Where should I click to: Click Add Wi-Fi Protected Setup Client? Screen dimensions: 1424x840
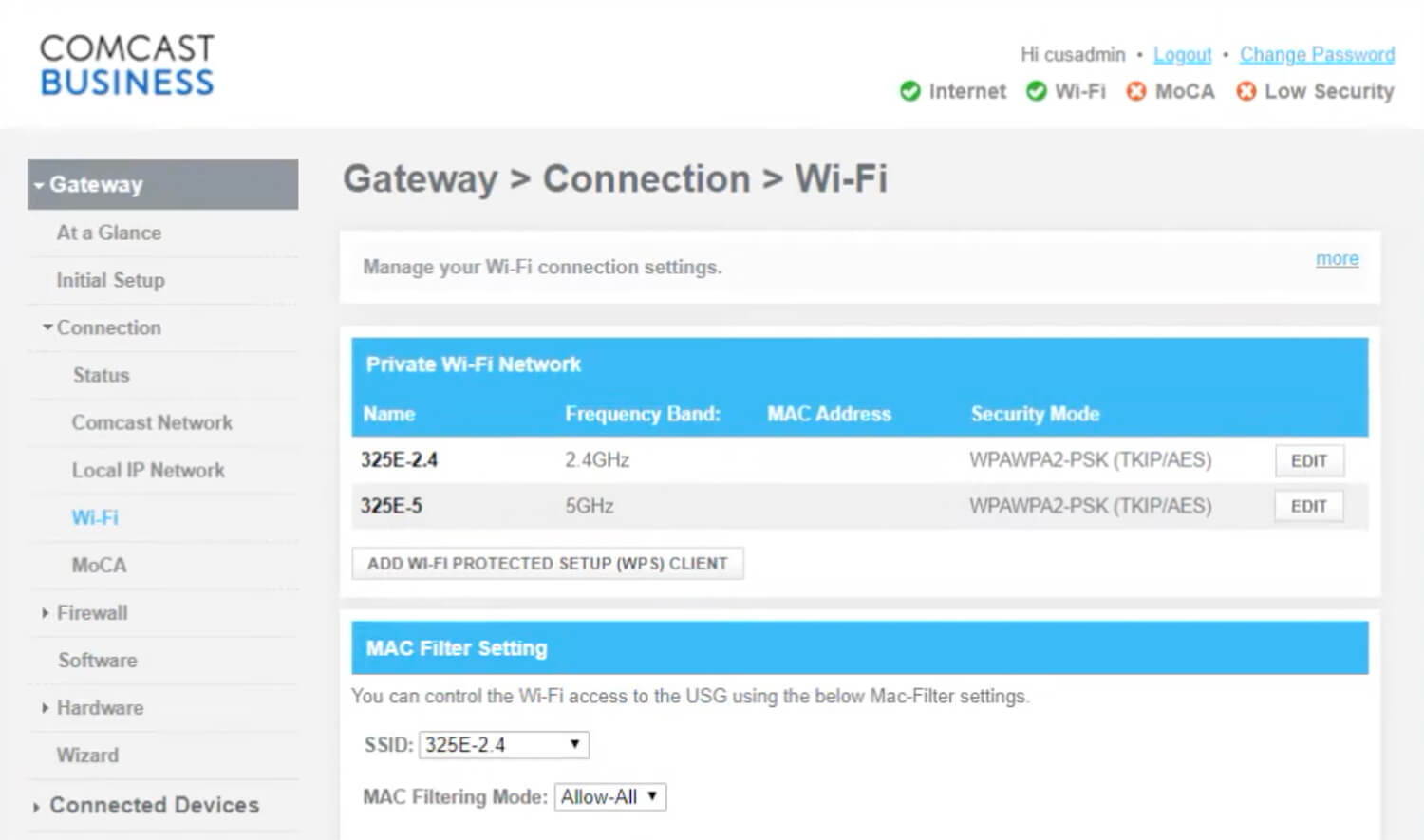(x=548, y=562)
